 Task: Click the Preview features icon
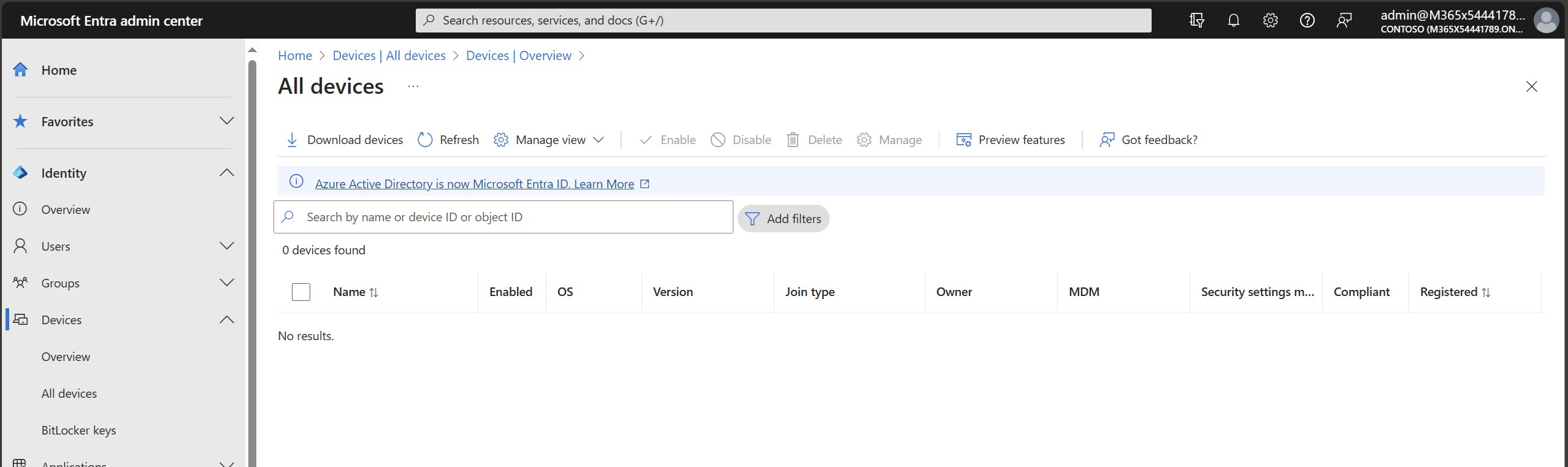(963, 140)
